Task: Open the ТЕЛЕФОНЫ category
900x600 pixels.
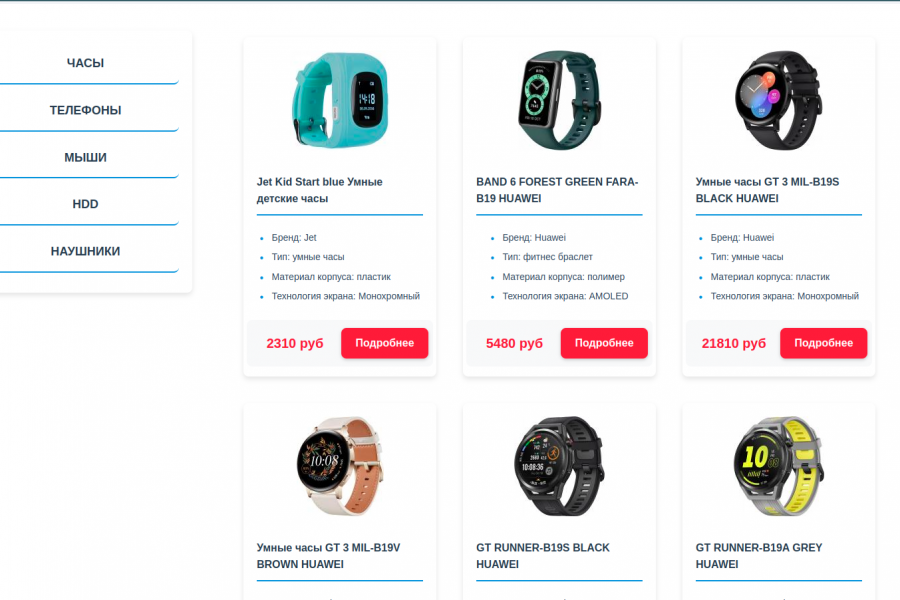Action: (86, 110)
